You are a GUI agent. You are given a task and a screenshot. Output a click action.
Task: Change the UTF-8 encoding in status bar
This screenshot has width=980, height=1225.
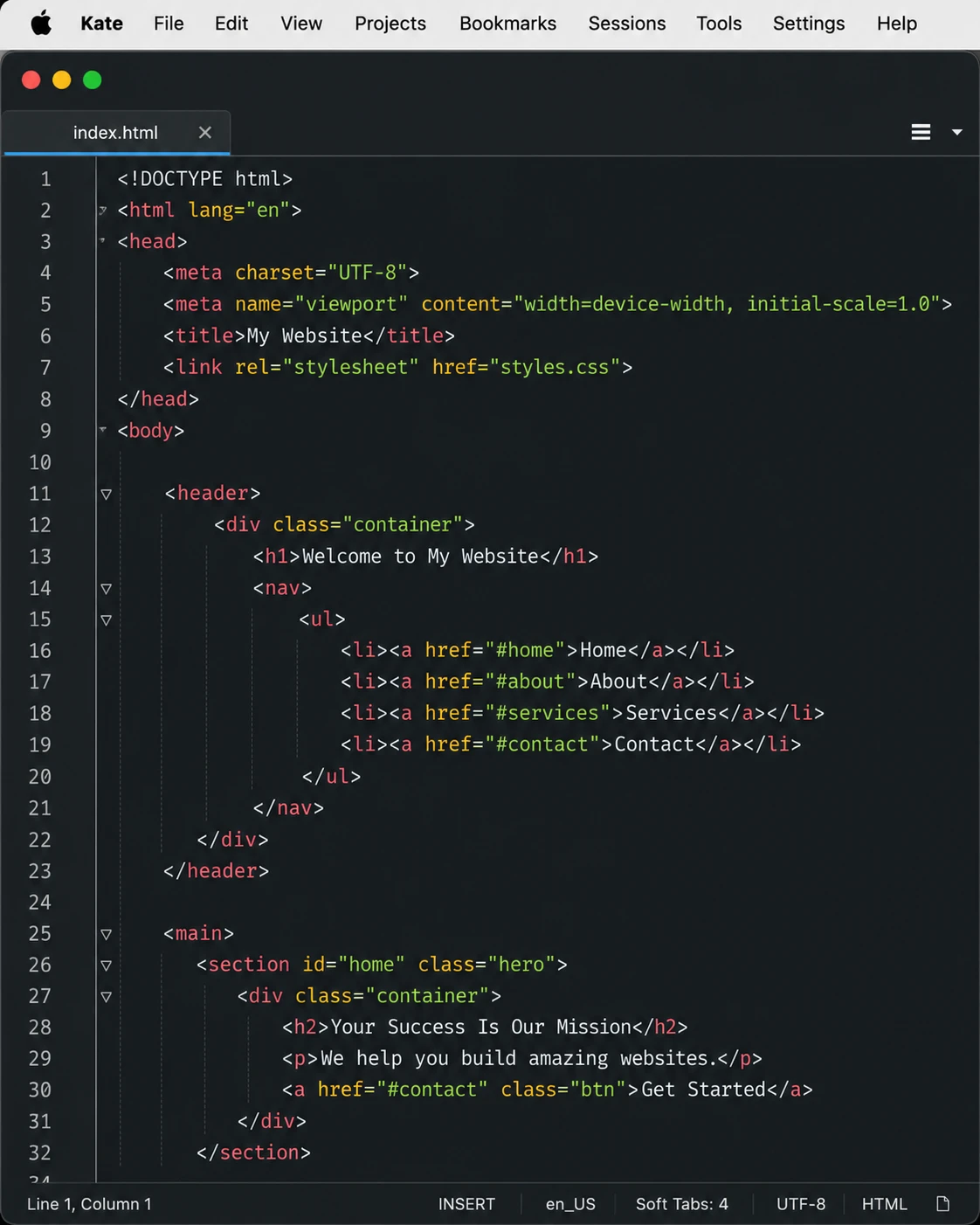801,1204
